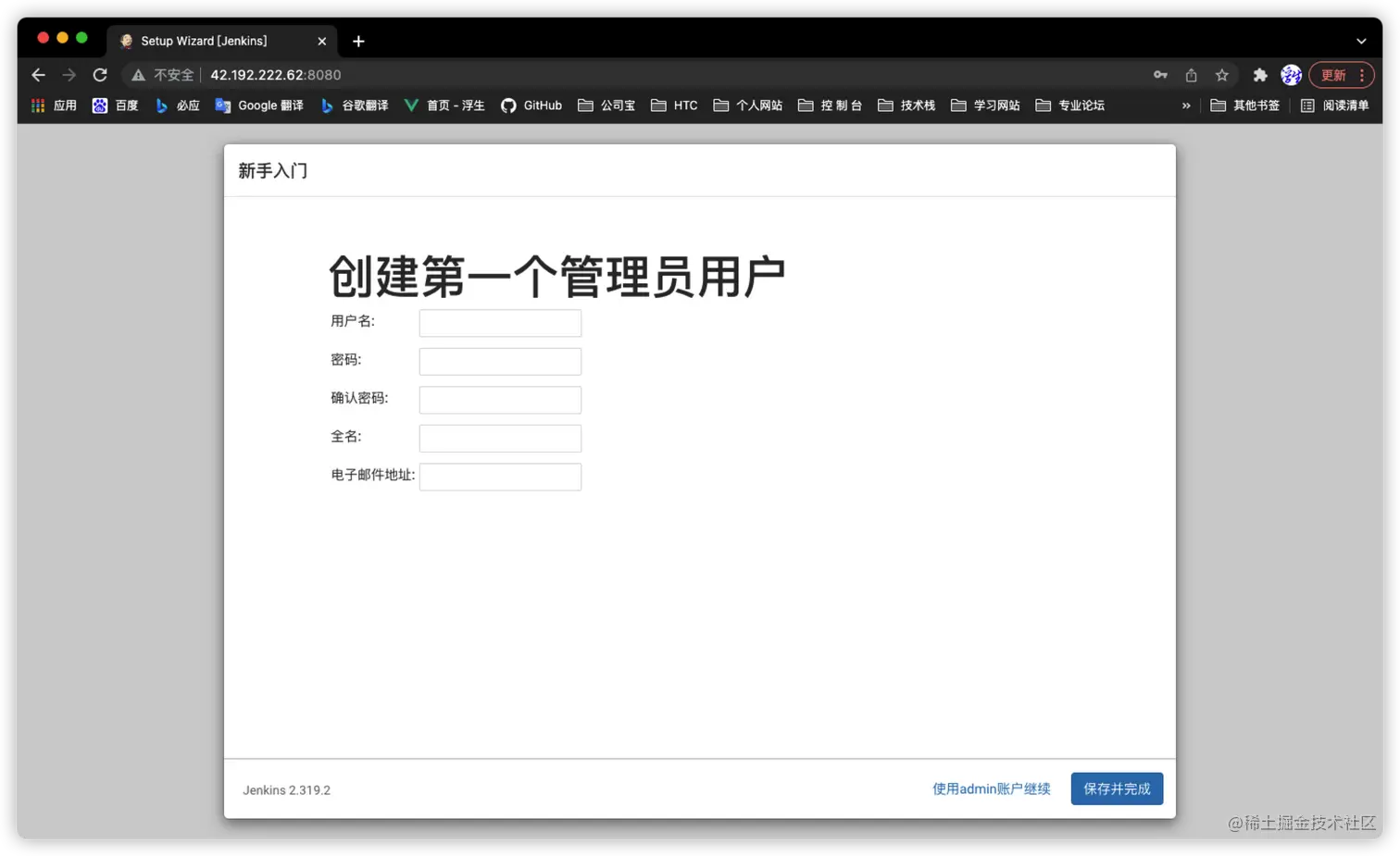Screen dimensions: 1400x856
Task: Click the 不安全 security warning icon
Action: tap(138, 75)
